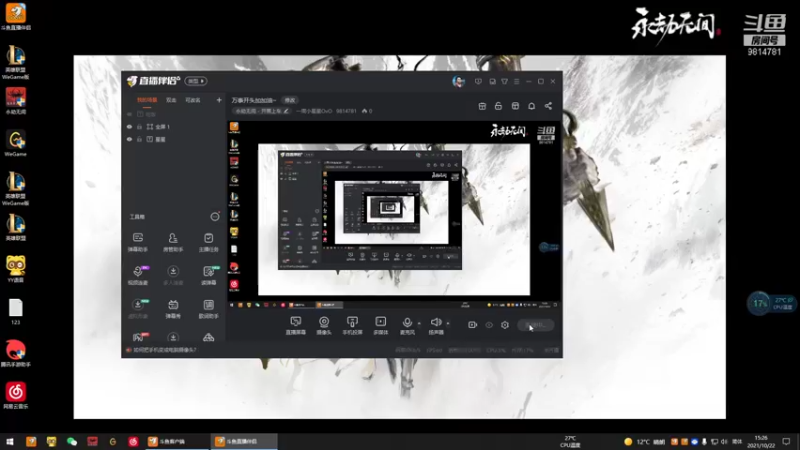
Task: Open the 房管助手 tool
Action: tap(173, 242)
